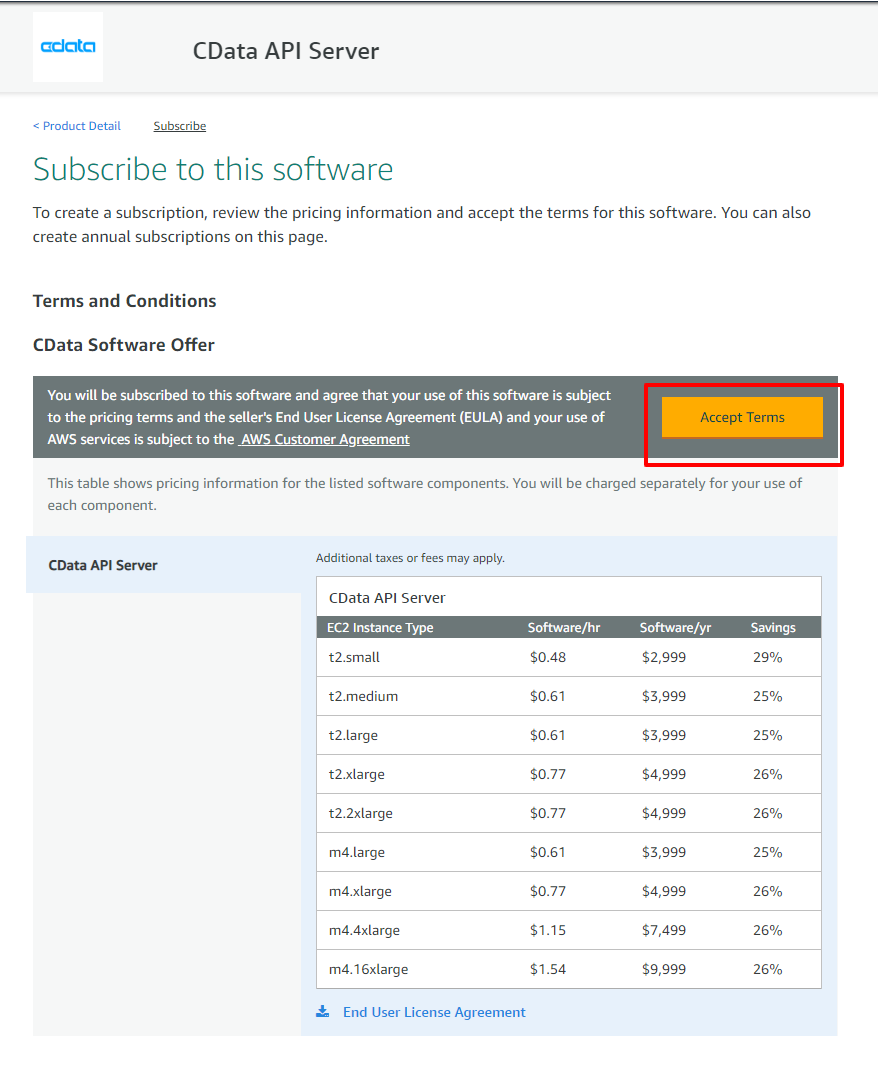878x1070 pixels.
Task: Click the $9,999 yearly price
Action: tap(664, 969)
